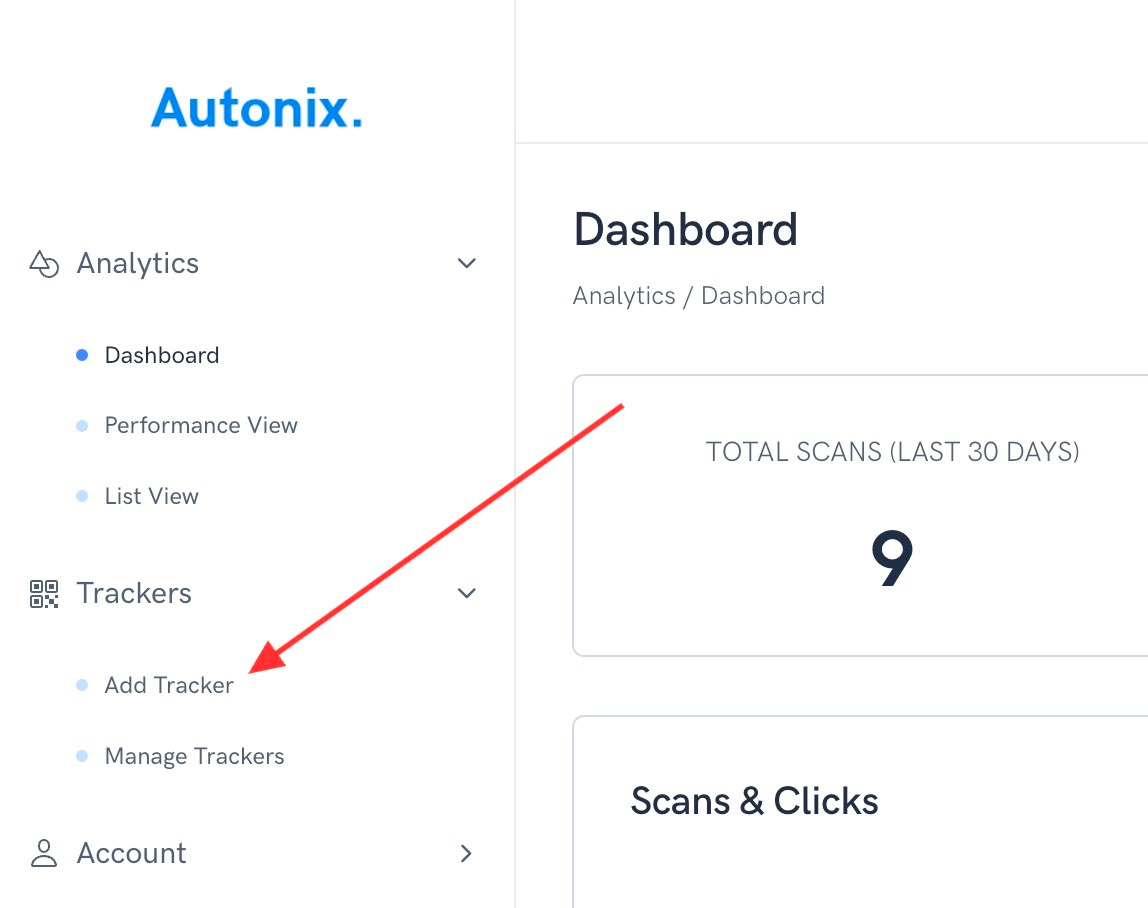Collapse the Trackers section chevron
Image resolution: width=1148 pixels, height=908 pixels.
point(466,593)
